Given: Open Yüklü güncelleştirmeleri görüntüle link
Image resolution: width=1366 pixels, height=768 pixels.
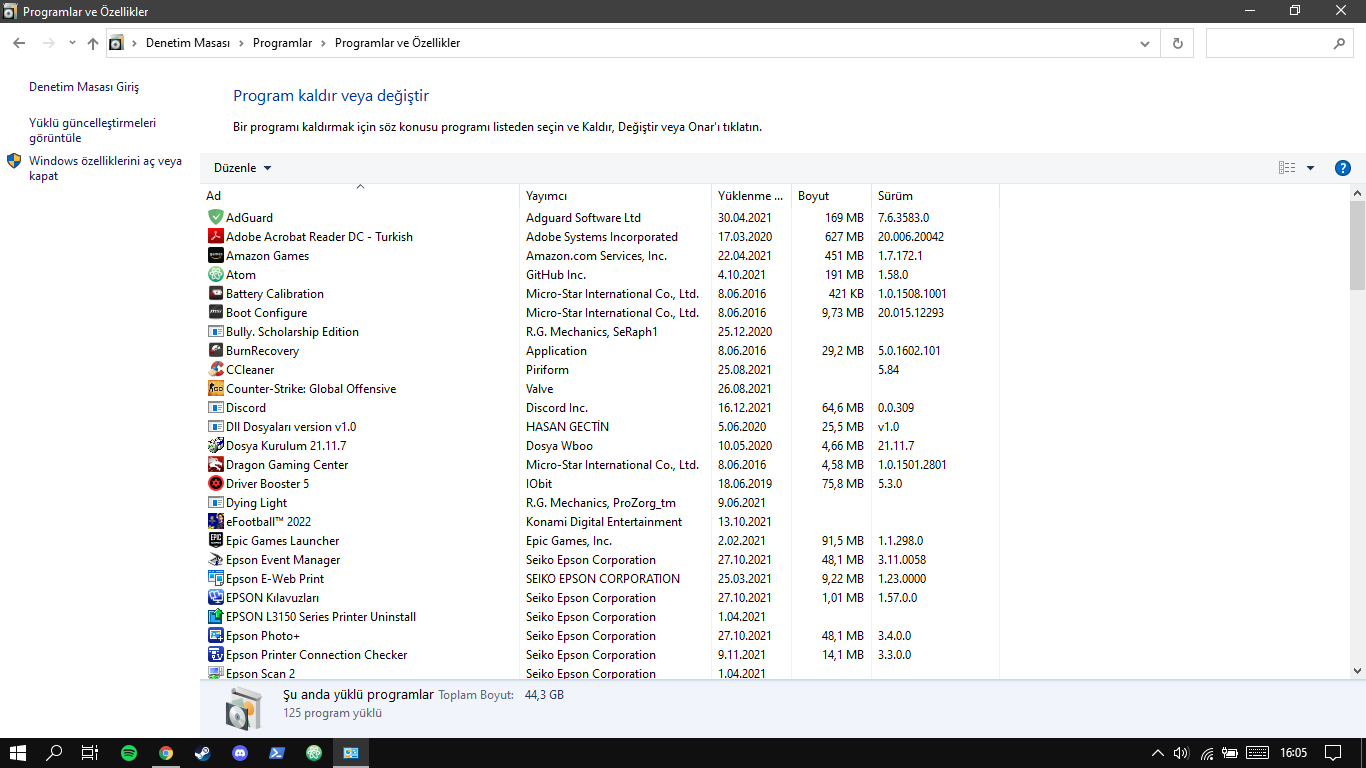Looking at the screenshot, I should click(x=93, y=130).
